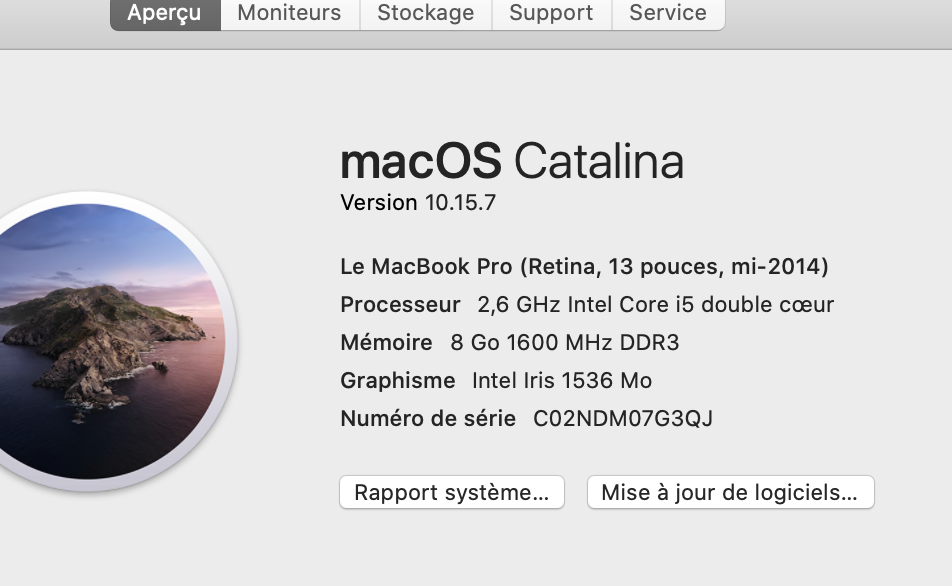Open Mise à jour de logiciels…
The width and height of the screenshot is (952, 586).
coord(730,492)
